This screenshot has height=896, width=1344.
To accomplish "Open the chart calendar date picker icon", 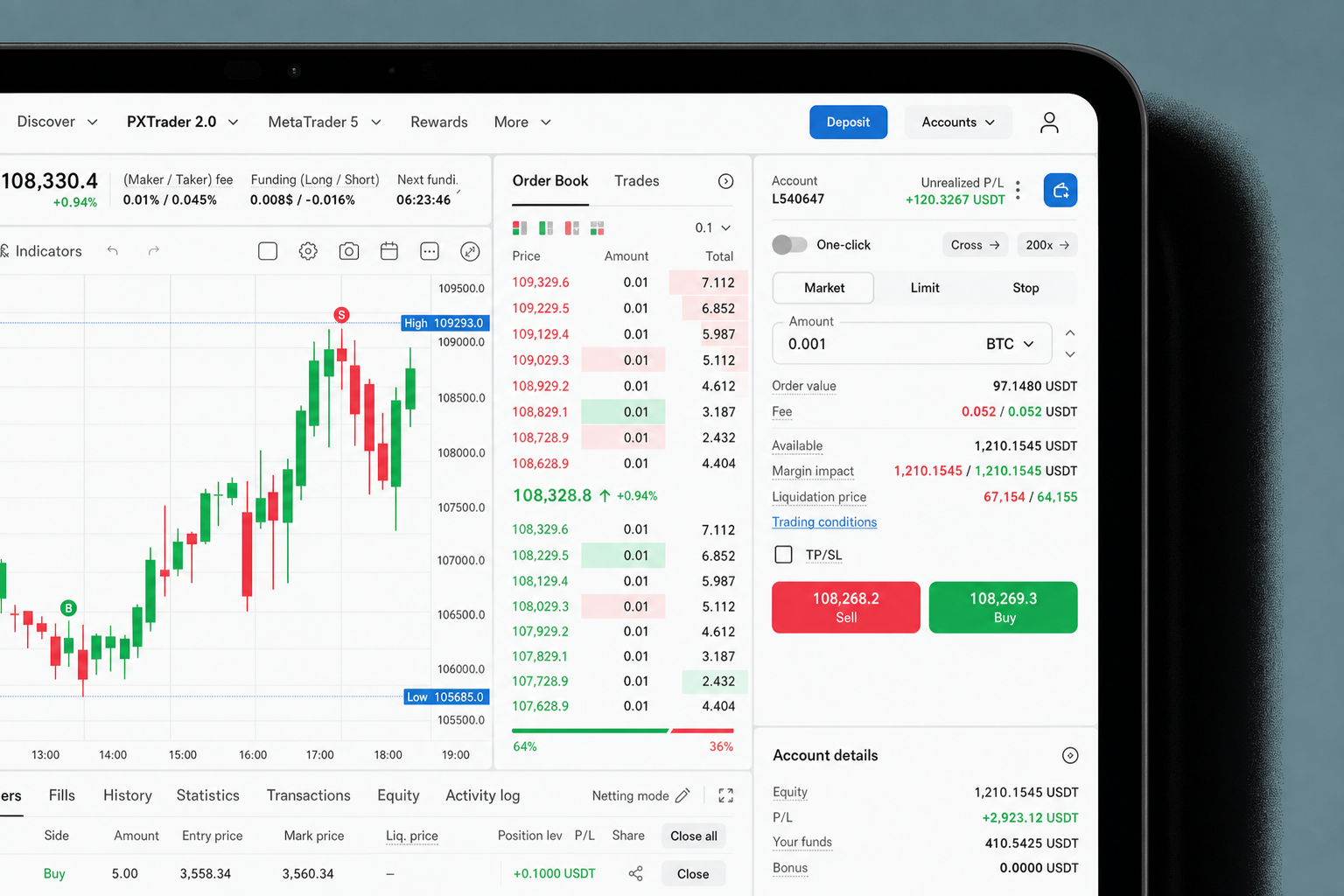I will tap(389, 251).
